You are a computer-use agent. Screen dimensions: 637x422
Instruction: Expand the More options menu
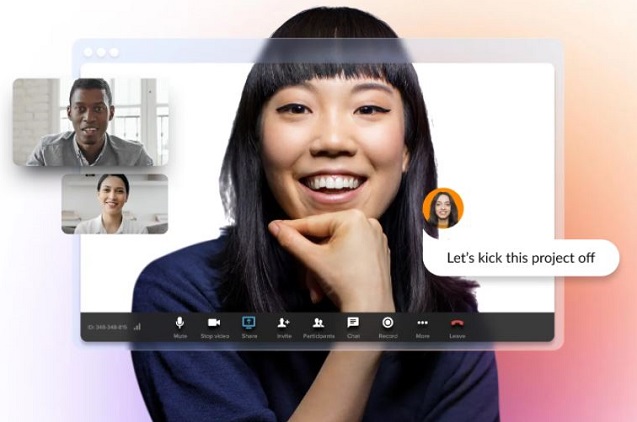pos(422,325)
